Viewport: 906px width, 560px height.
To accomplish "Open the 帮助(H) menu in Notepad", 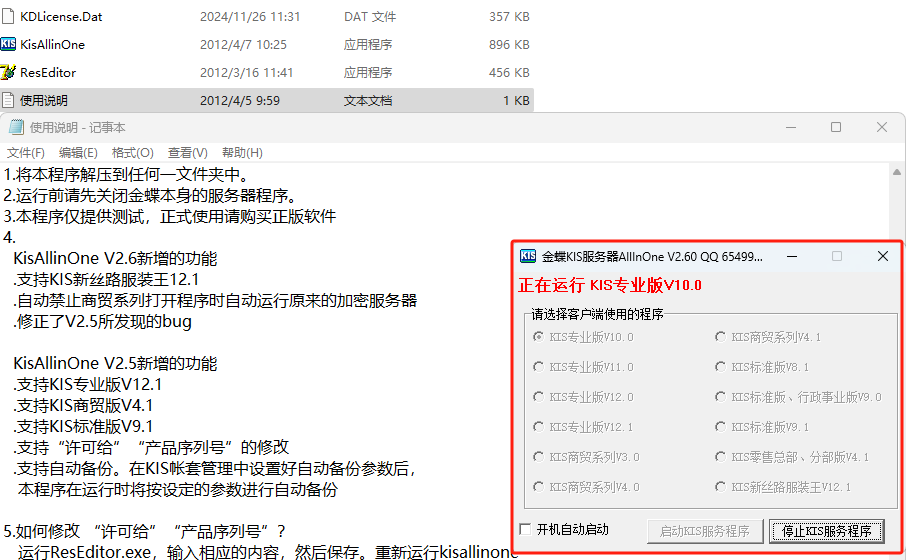I will coord(242,153).
